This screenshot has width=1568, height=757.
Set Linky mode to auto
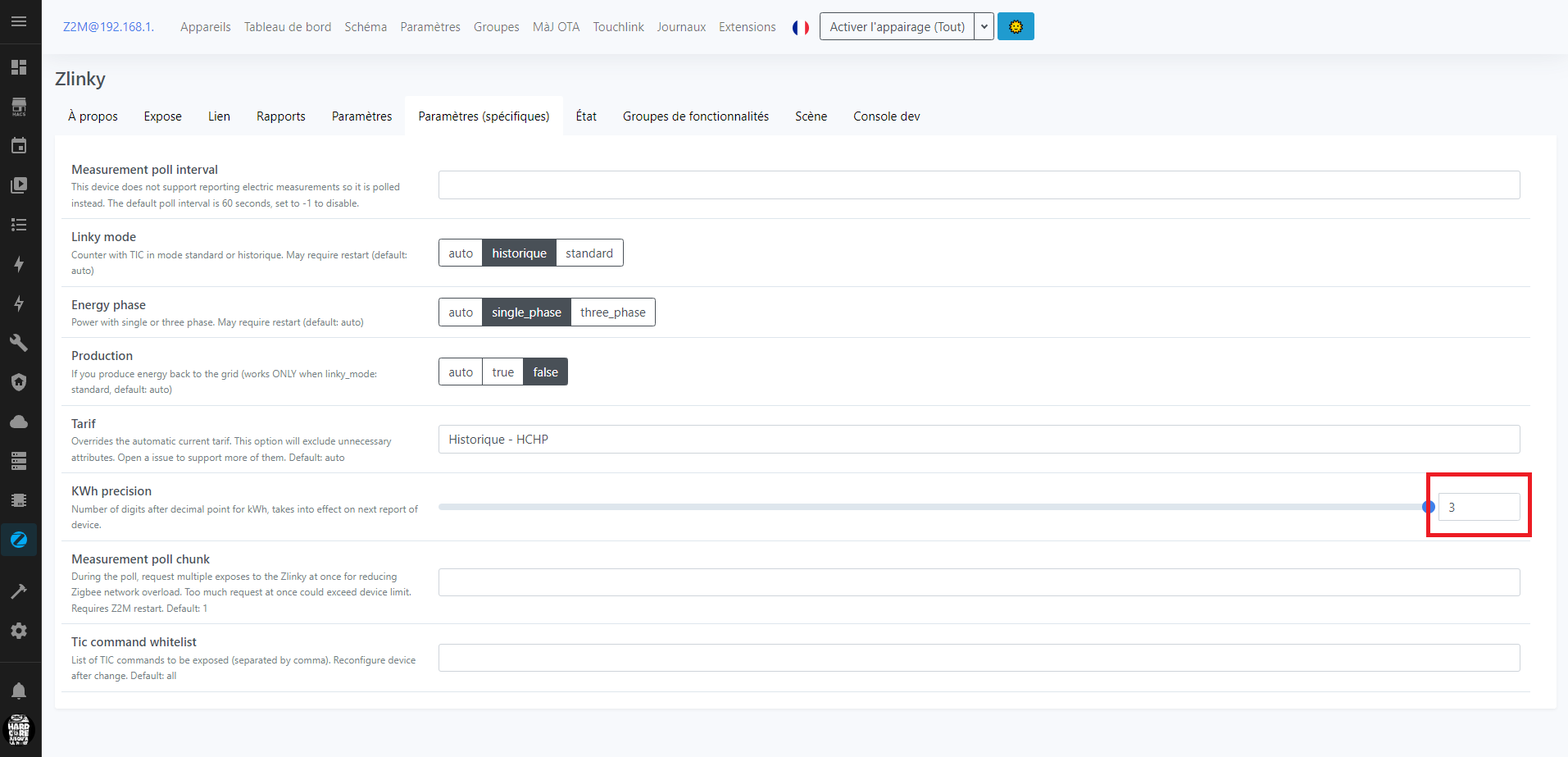(461, 253)
